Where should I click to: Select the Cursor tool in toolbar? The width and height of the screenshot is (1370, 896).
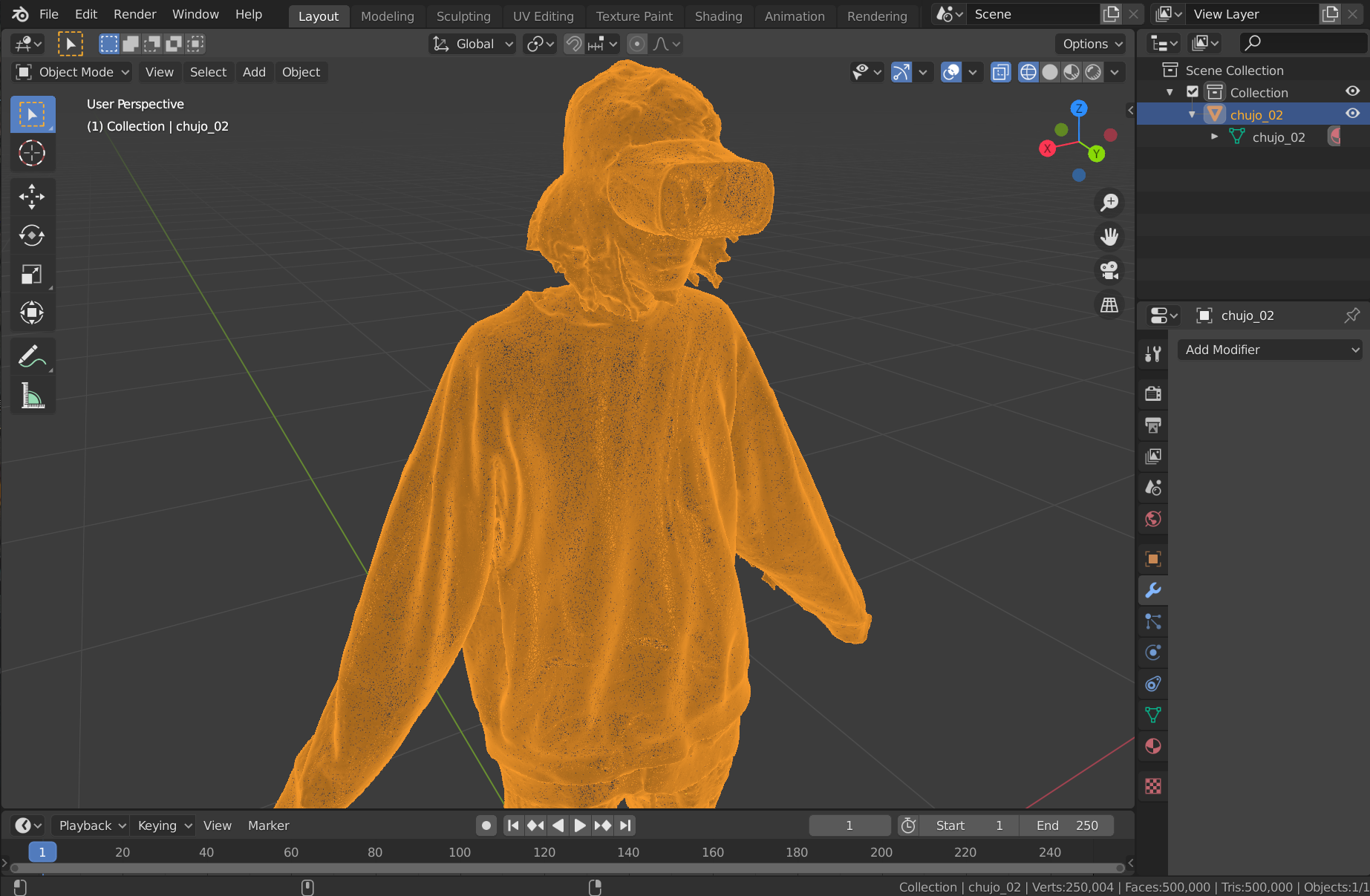pyautogui.click(x=32, y=153)
